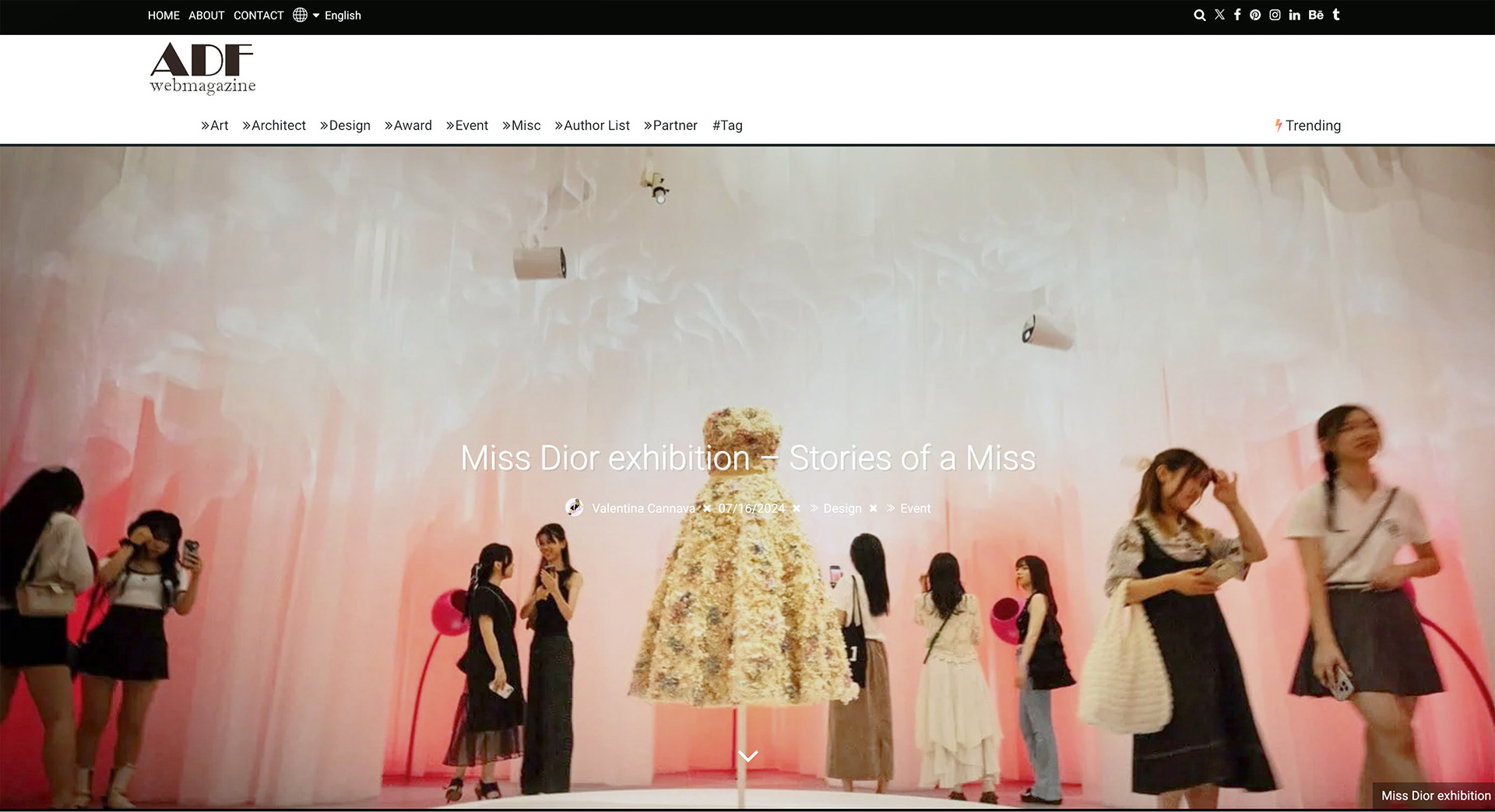Open the Partner menu item
The width and height of the screenshot is (1495, 812).
click(x=670, y=125)
